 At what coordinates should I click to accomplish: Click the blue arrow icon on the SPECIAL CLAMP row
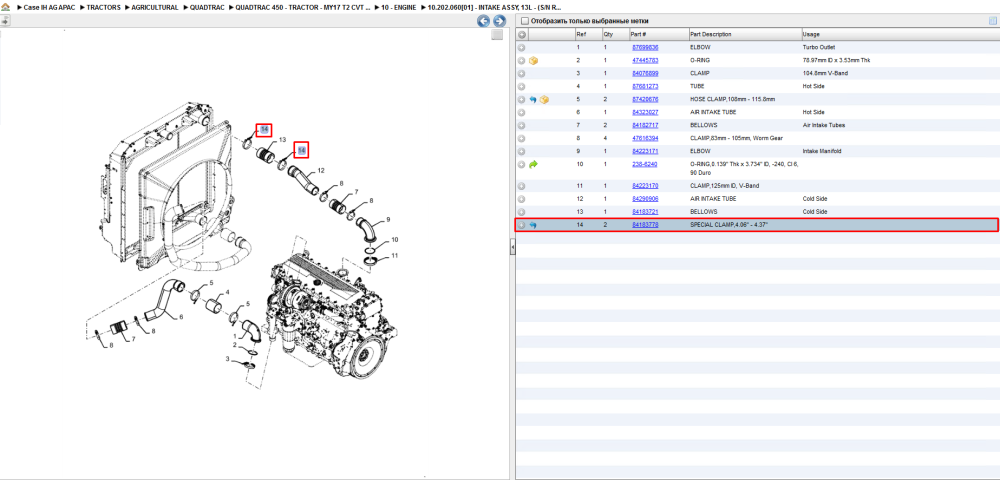pos(533,225)
